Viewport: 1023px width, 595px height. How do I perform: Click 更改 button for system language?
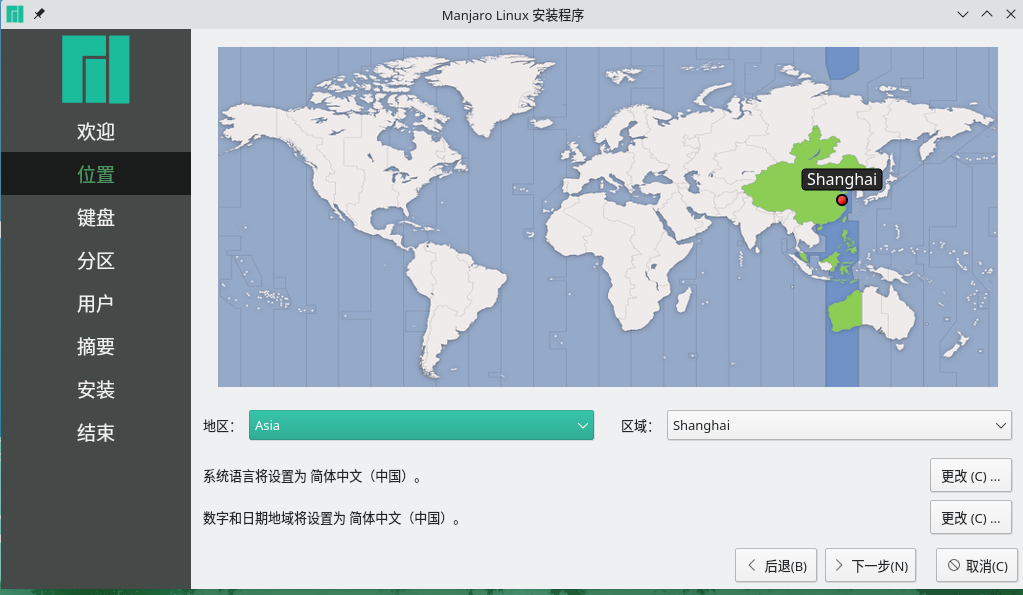pos(971,476)
